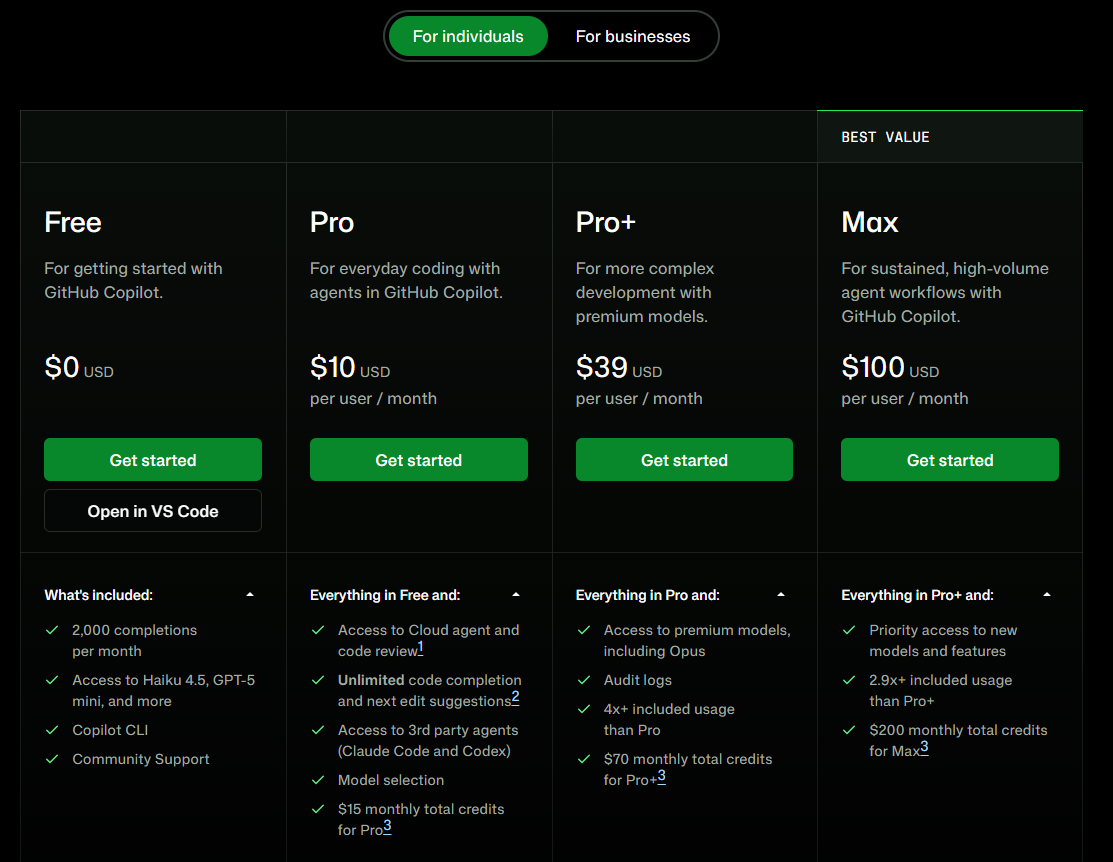Click Get started under Pro plan

coord(419,459)
